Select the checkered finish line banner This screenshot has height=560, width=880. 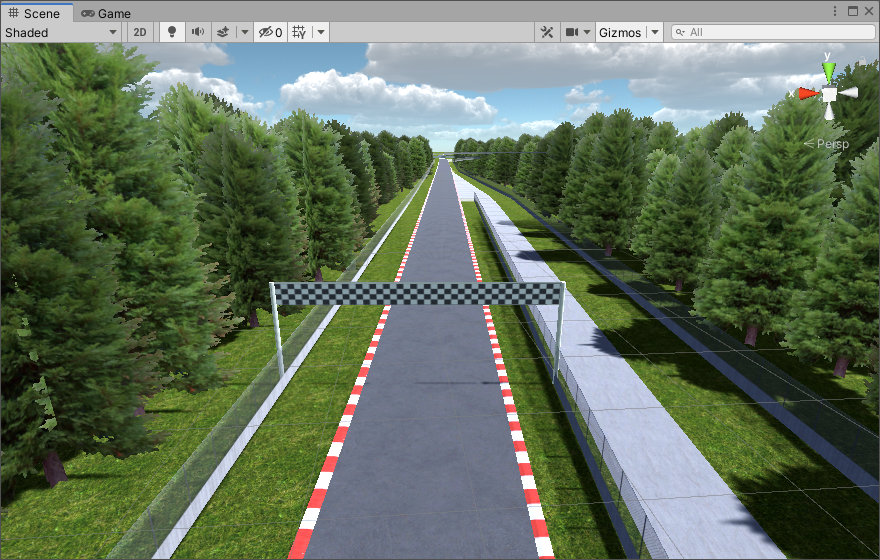(419, 293)
